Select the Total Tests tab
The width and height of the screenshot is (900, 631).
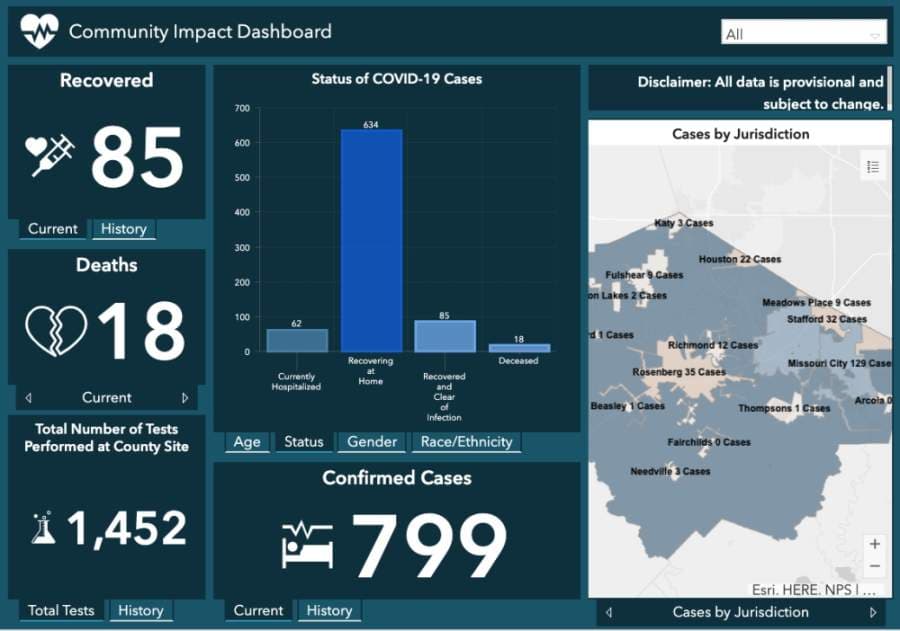[61, 610]
